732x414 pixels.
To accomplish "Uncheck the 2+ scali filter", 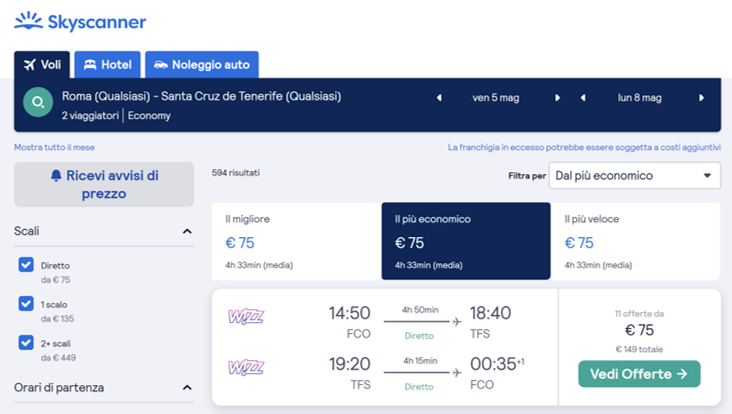I will tap(27, 342).
